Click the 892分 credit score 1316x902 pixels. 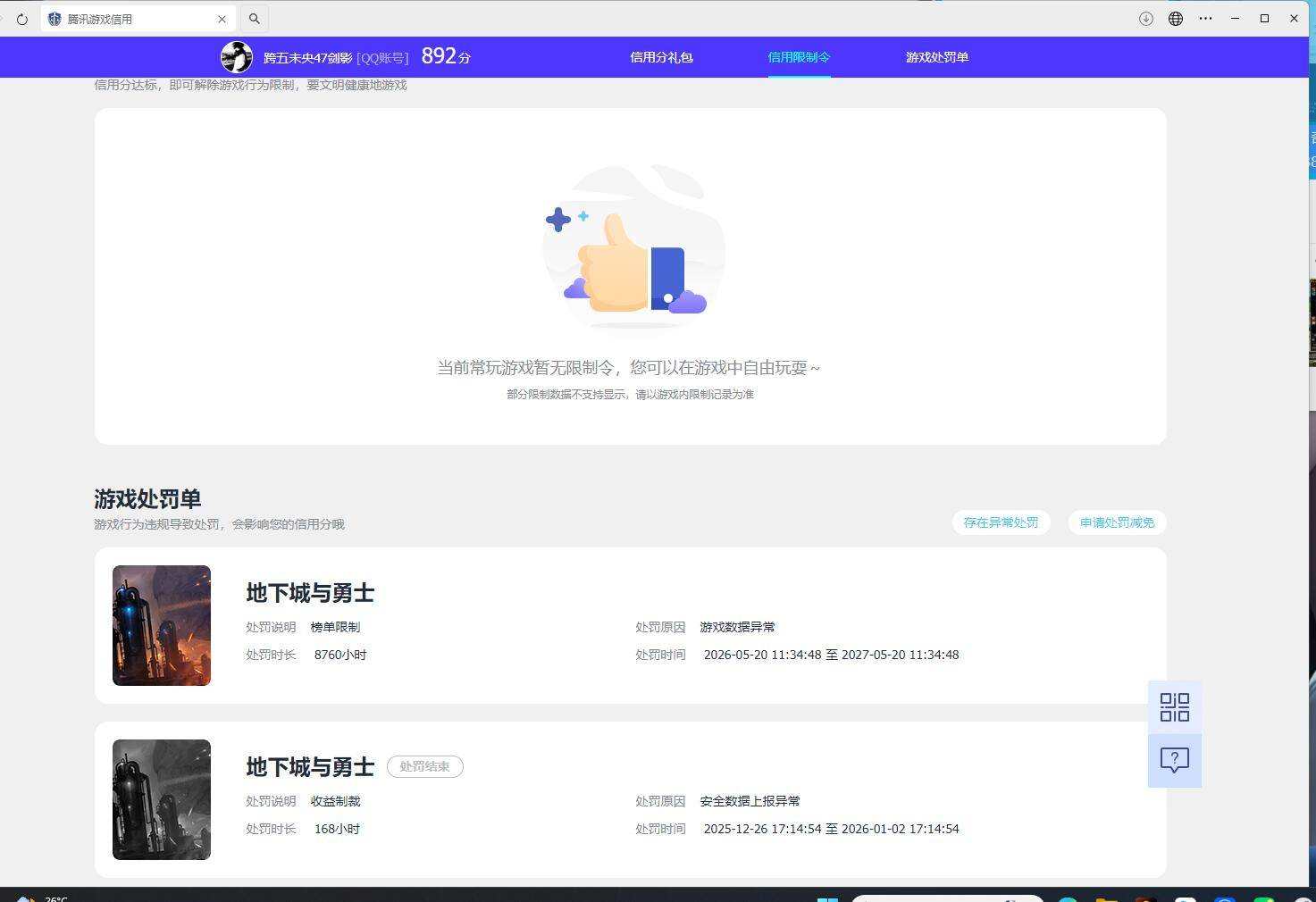point(446,56)
